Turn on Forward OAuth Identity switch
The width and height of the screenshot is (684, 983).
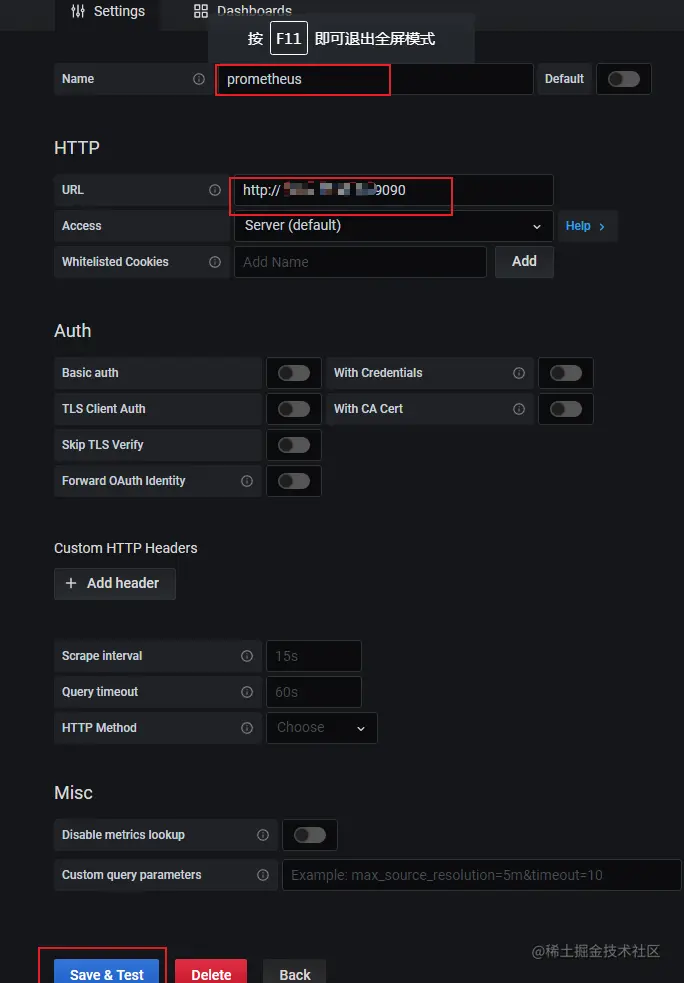click(x=294, y=481)
